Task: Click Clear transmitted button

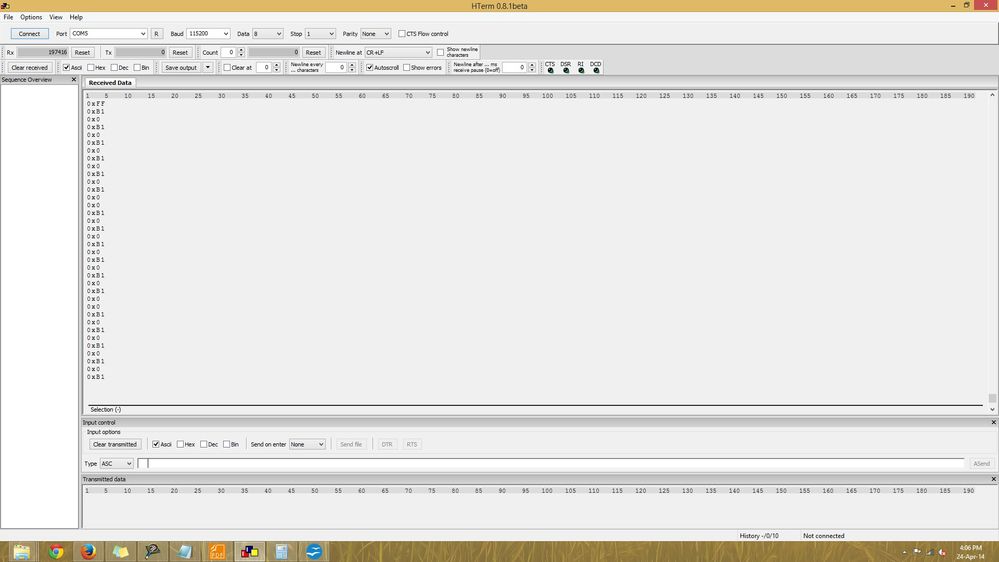Action: [115, 444]
